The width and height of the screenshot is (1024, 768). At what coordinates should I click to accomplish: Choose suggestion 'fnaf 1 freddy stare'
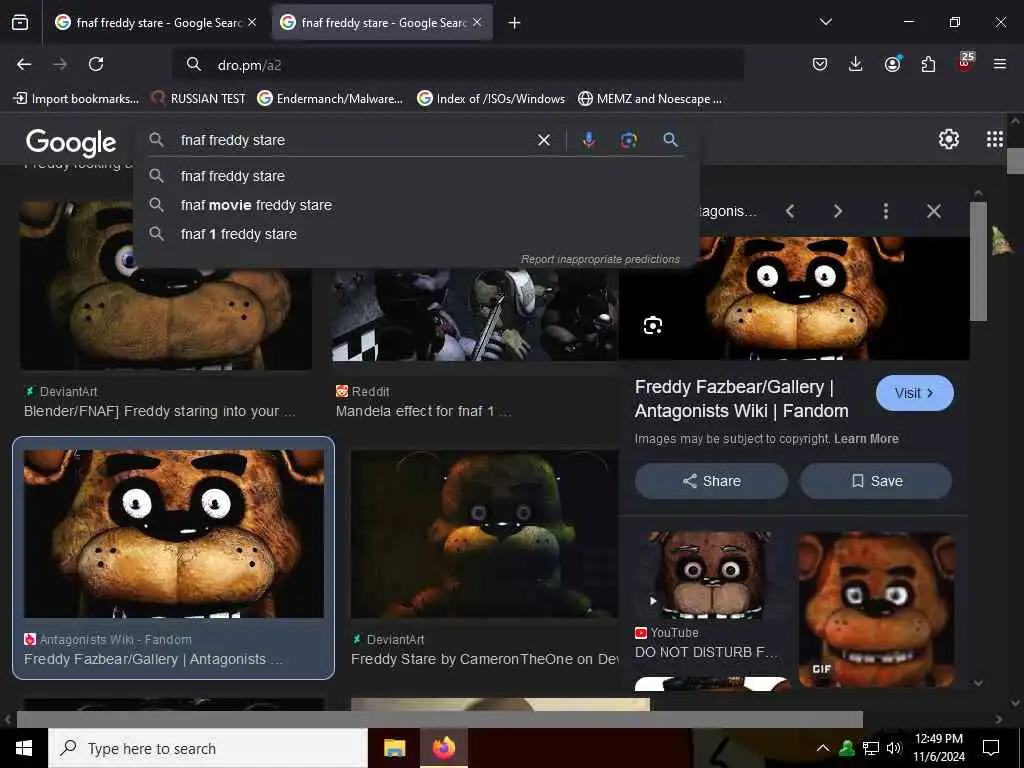(x=416, y=234)
